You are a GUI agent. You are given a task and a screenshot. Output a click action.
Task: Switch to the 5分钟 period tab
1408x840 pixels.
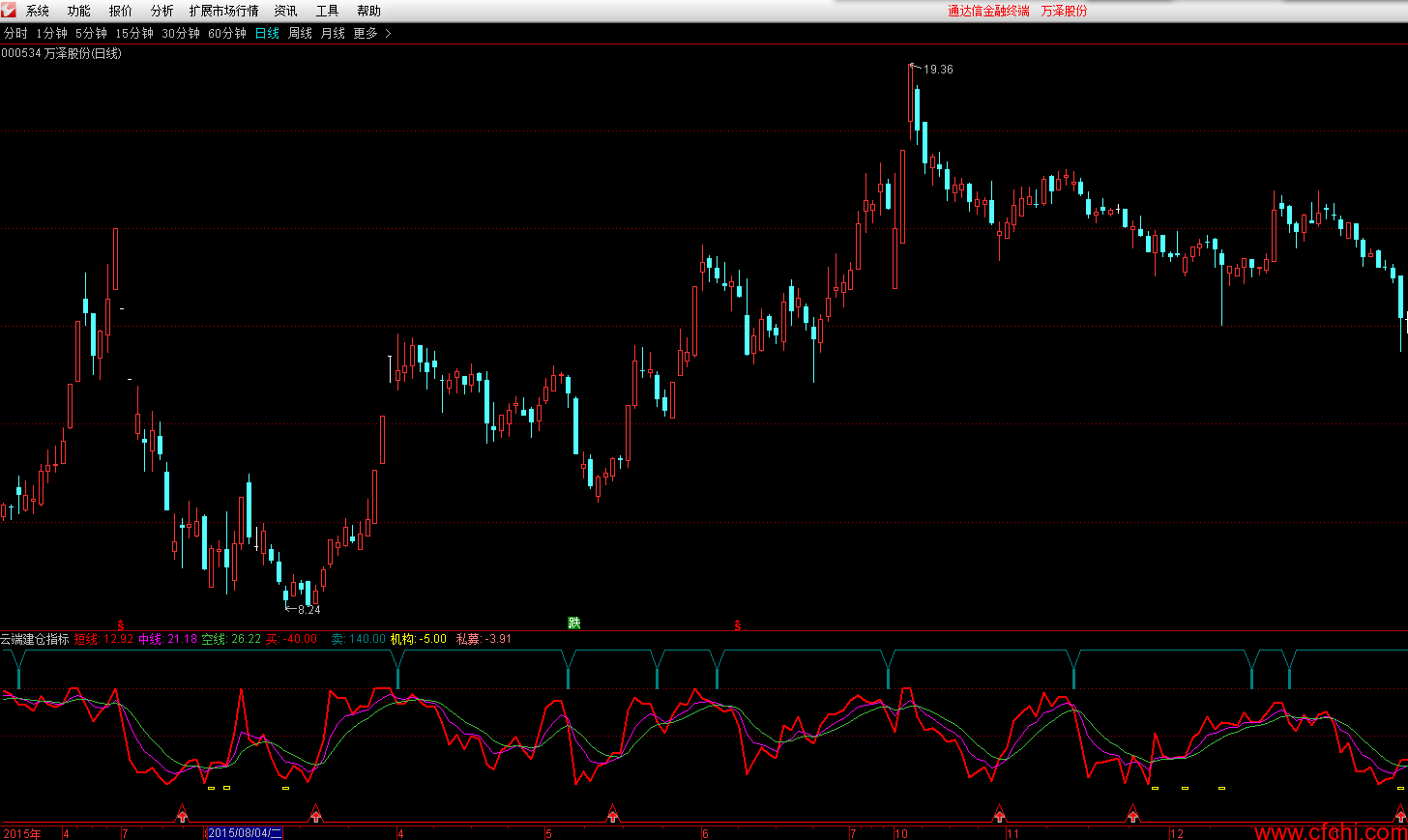click(92, 33)
